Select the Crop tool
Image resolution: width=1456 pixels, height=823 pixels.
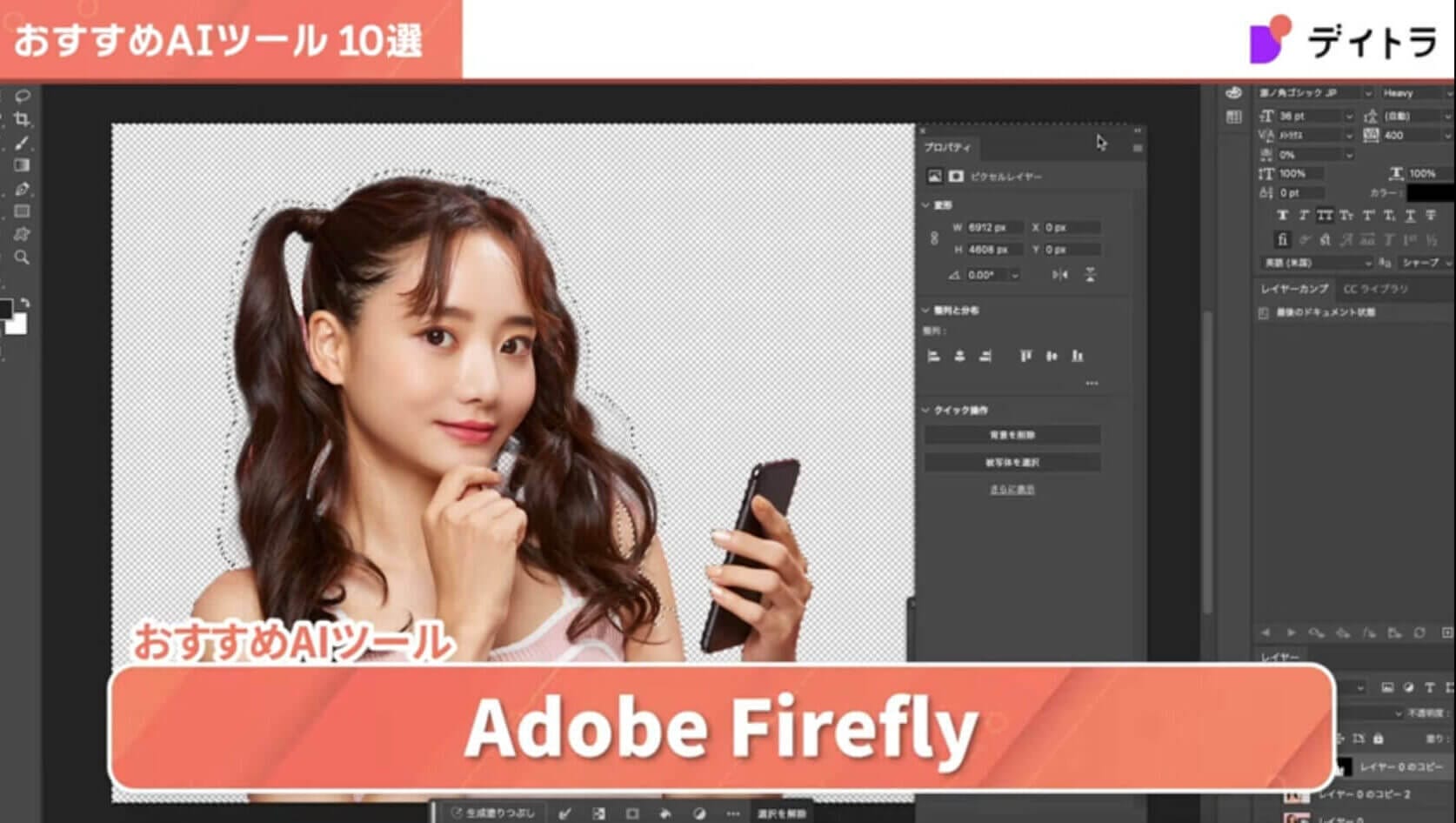(x=22, y=119)
